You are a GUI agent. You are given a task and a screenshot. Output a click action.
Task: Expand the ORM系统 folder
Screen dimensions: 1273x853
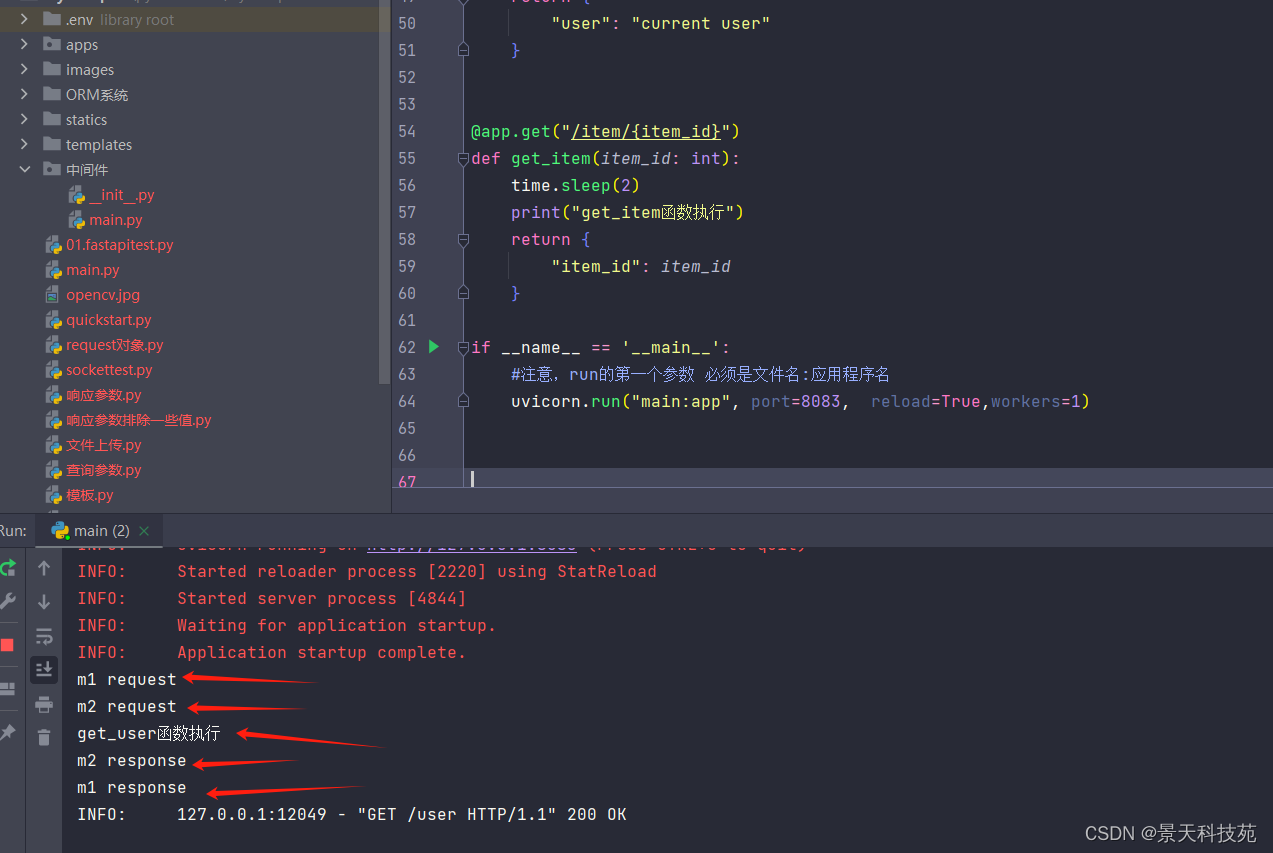tap(24, 94)
